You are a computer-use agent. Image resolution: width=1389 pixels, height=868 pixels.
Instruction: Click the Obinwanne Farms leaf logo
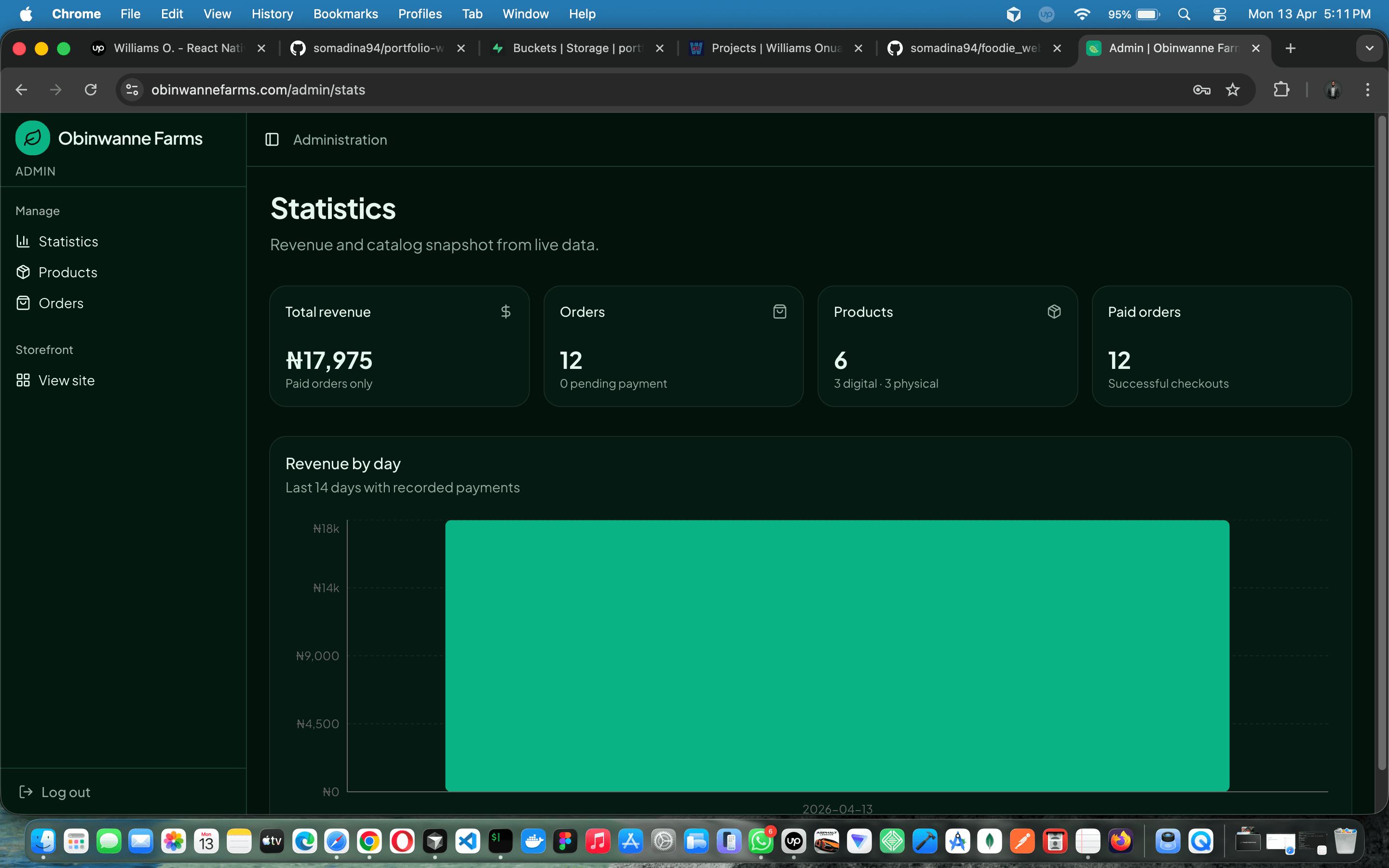coord(33,138)
